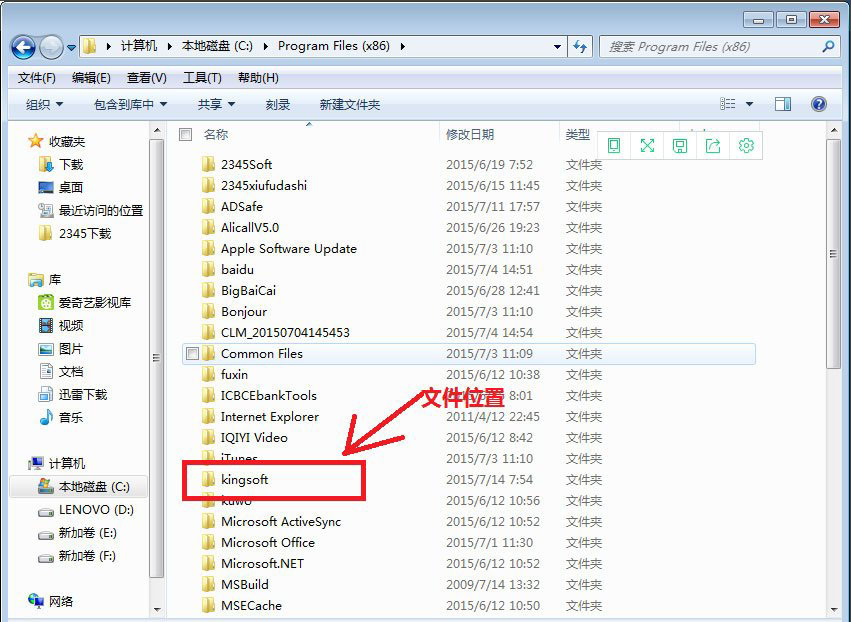Screen dimensions: 851x622
Task: Click the phone icon in green overlay toolbar
Action: tap(614, 145)
